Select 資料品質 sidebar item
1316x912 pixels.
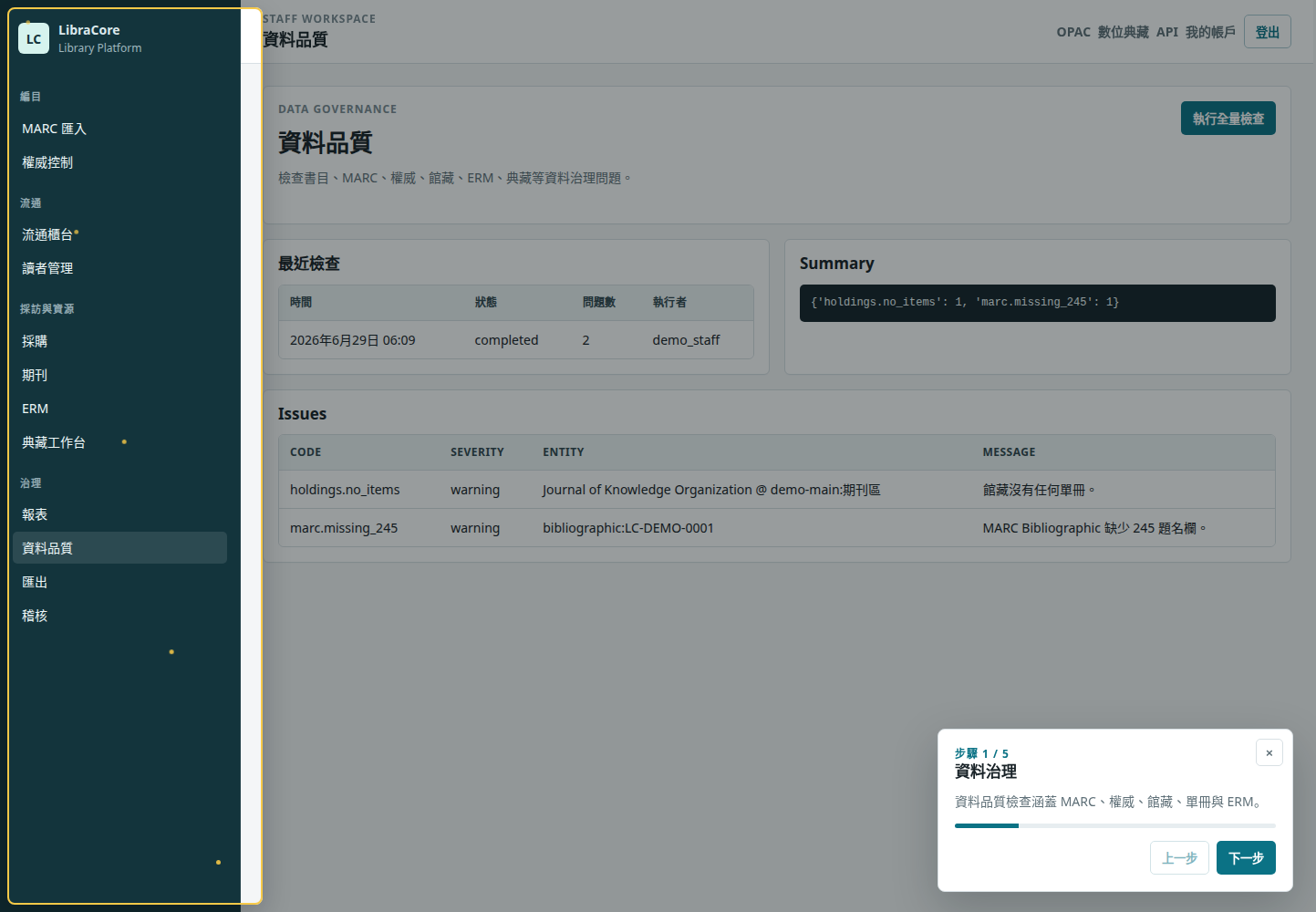pos(119,548)
